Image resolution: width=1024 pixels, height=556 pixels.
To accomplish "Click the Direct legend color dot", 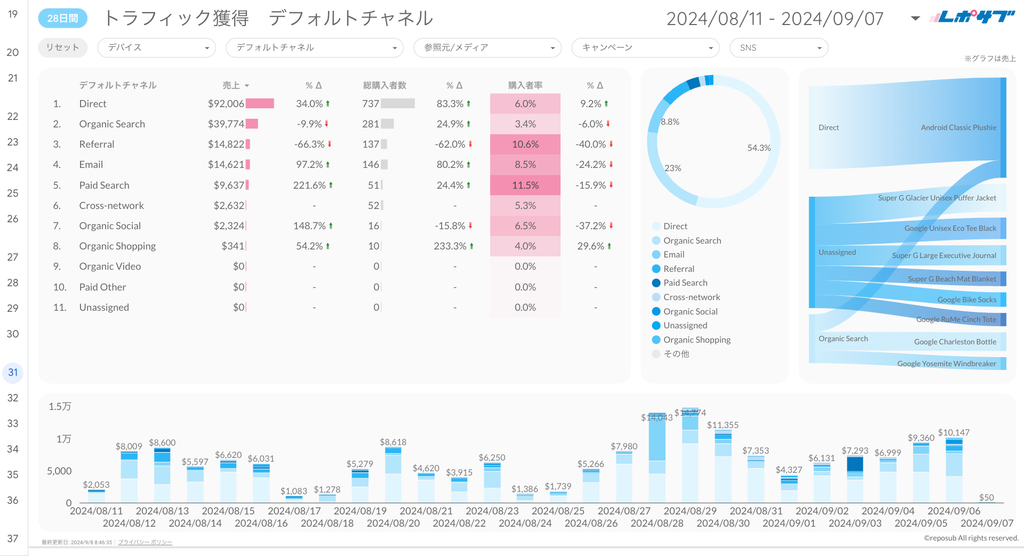I will (656, 227).
